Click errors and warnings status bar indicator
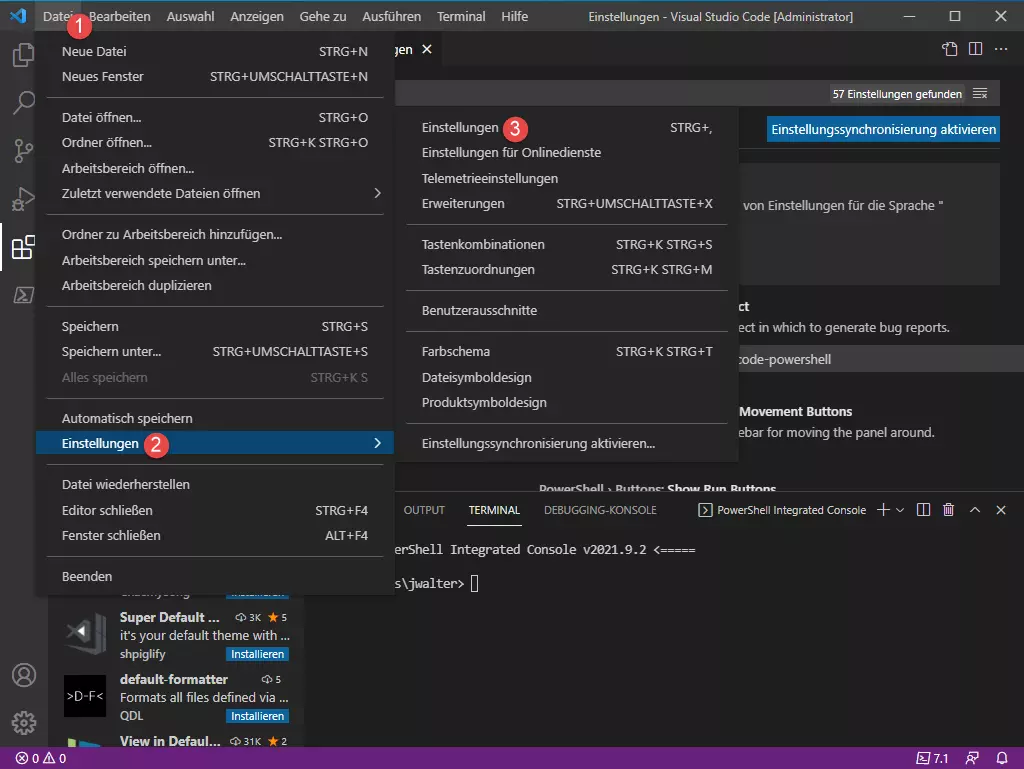Viewport: 1024px width, 769px height. click(41, 758)
